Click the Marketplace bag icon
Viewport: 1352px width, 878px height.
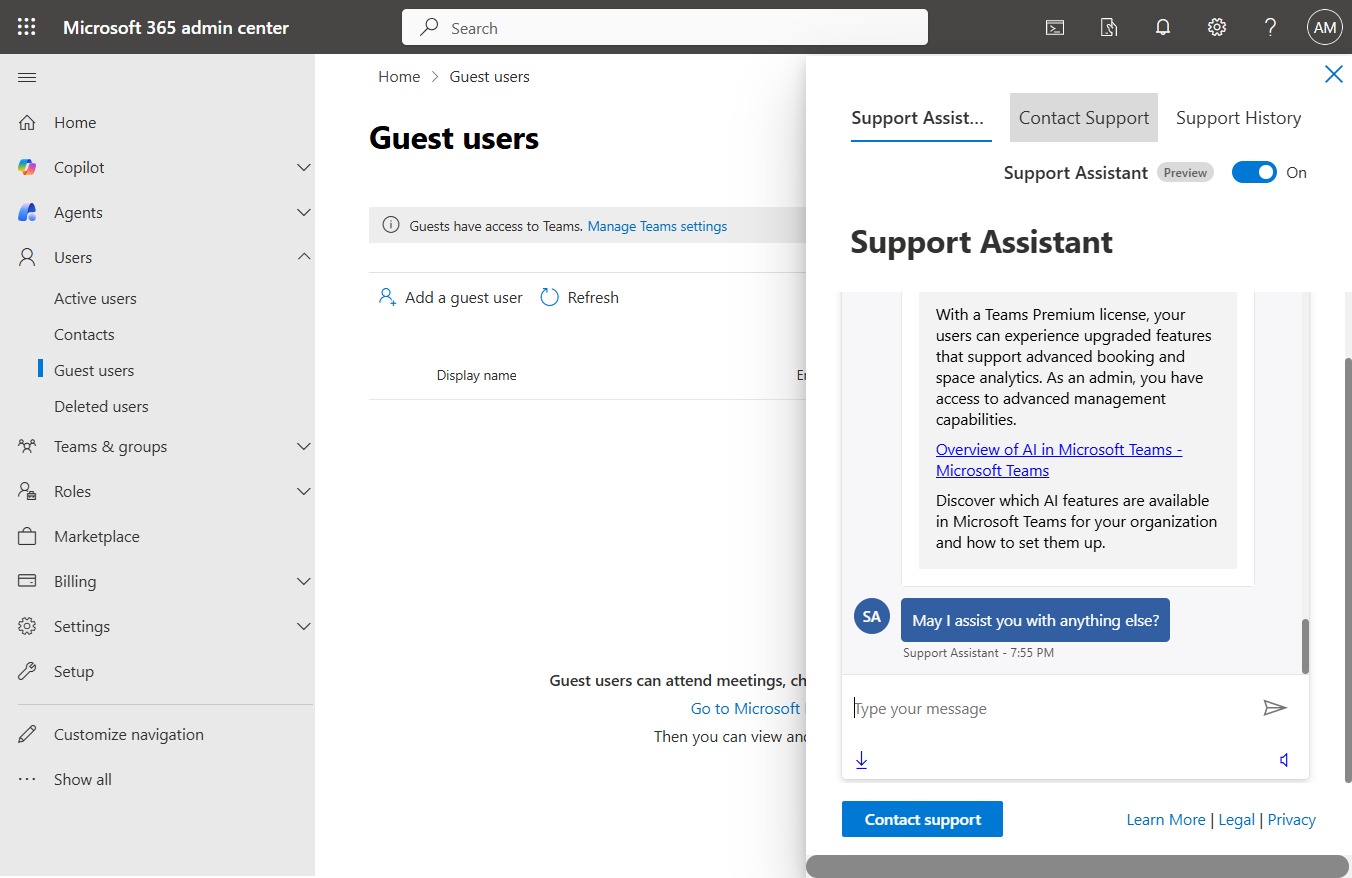tap(27, 536)
